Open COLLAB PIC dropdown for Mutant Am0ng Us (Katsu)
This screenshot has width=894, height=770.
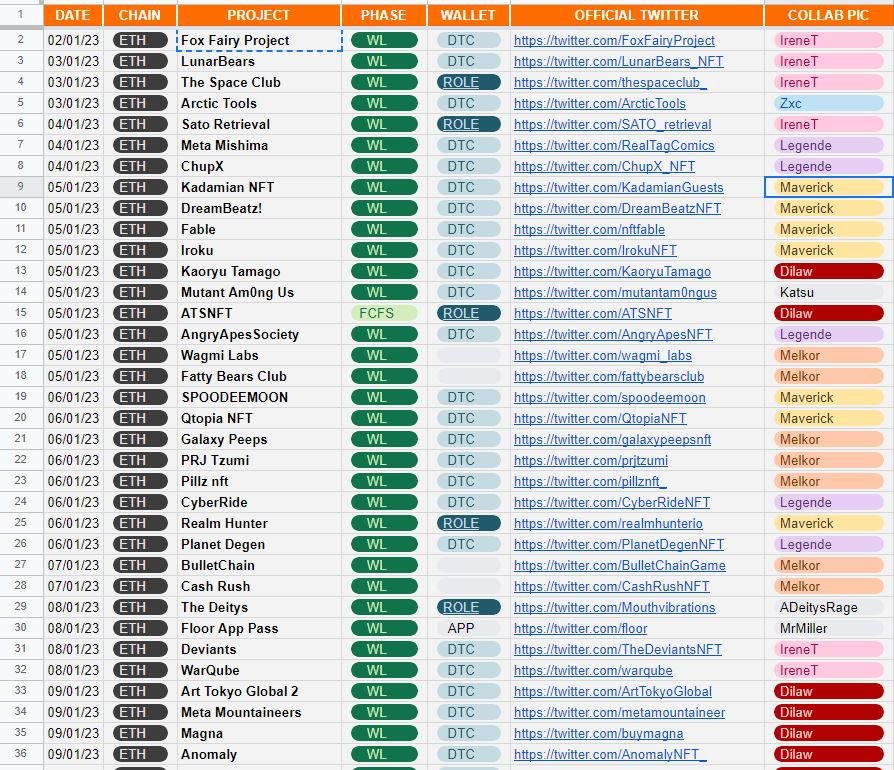pyautogui.click(x=829, y=292)
